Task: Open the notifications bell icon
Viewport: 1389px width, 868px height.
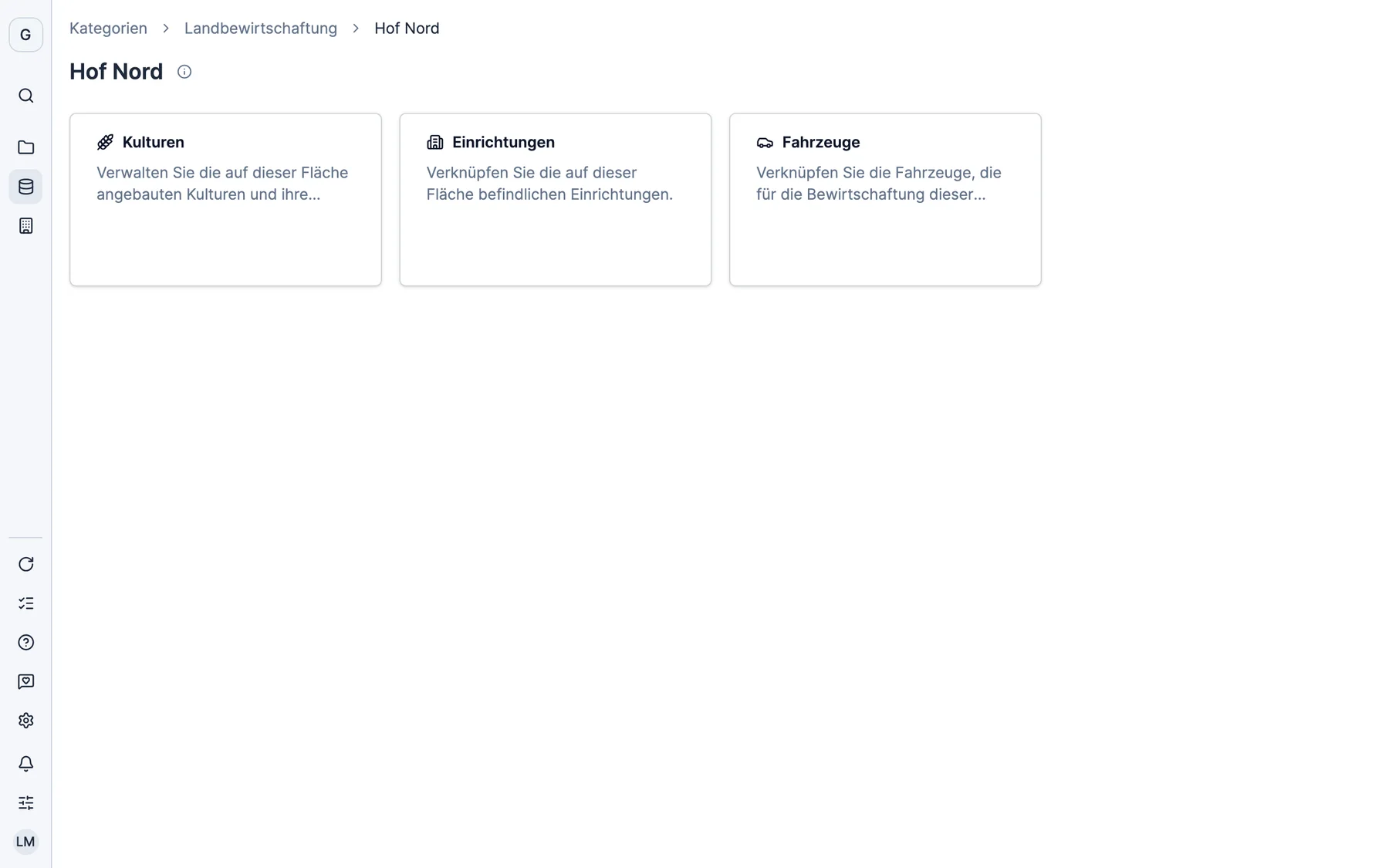Action: [x=25, y=764]
